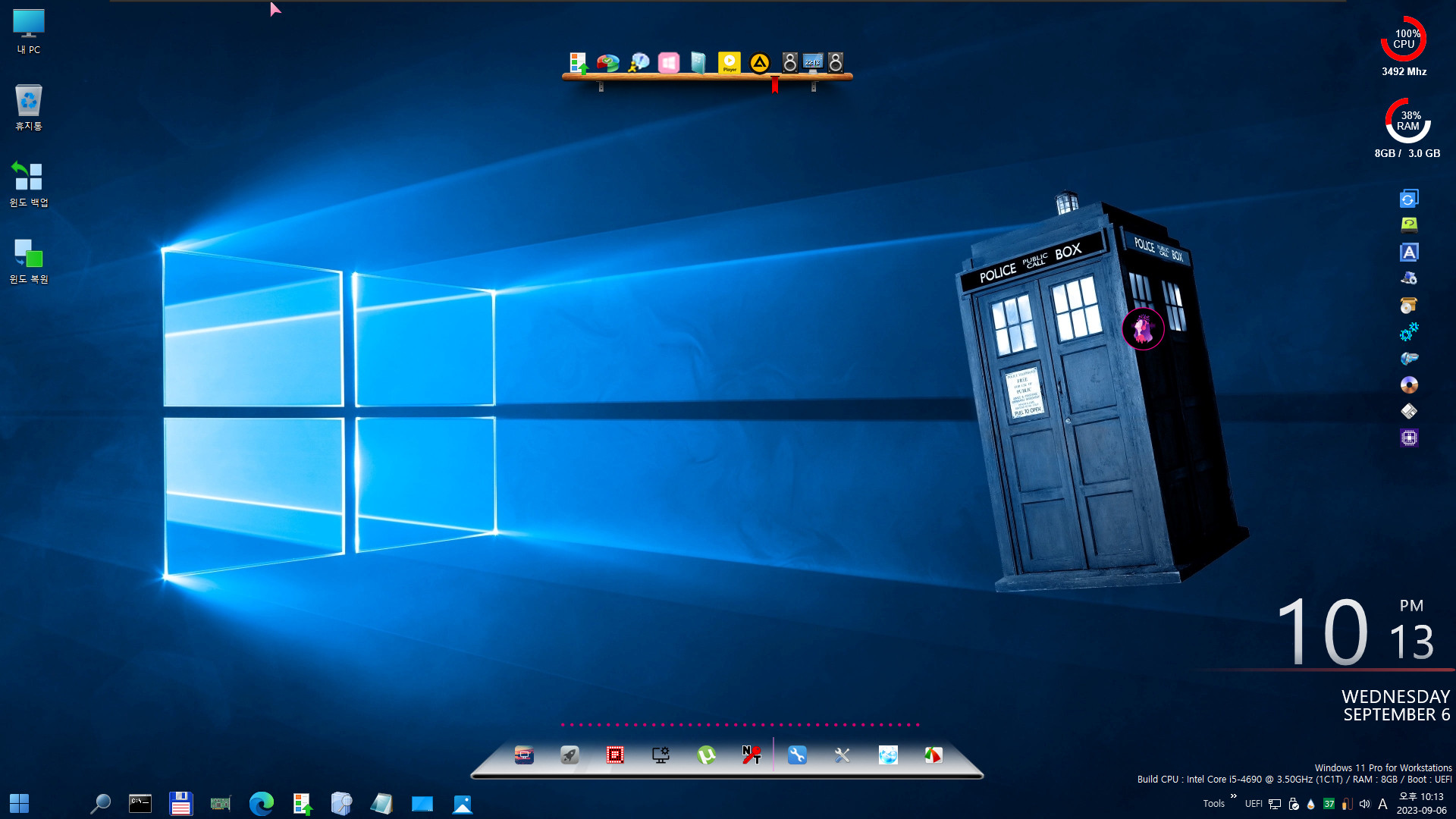Click the floppy disk save icon on taskbar

(x=180, y=804)
